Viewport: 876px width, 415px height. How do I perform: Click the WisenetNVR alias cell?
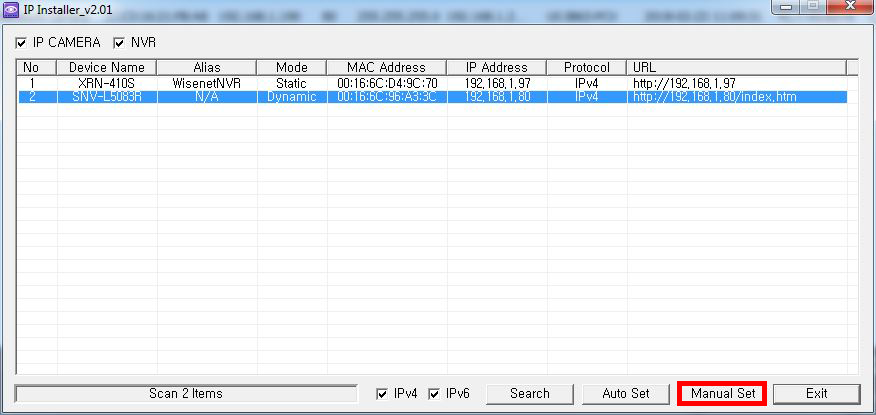207,84
